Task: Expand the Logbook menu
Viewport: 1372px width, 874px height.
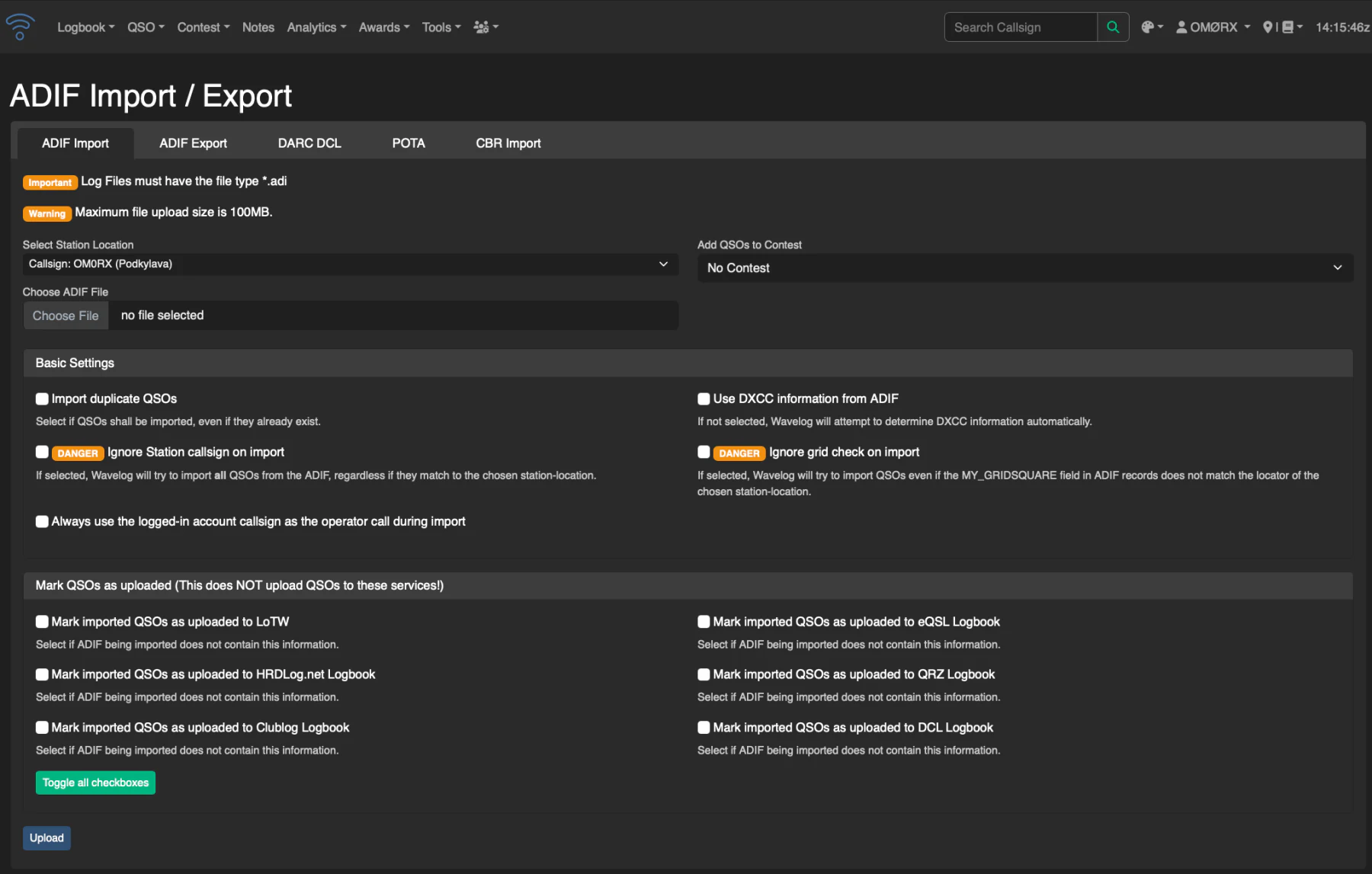Action: pos(85,27)
